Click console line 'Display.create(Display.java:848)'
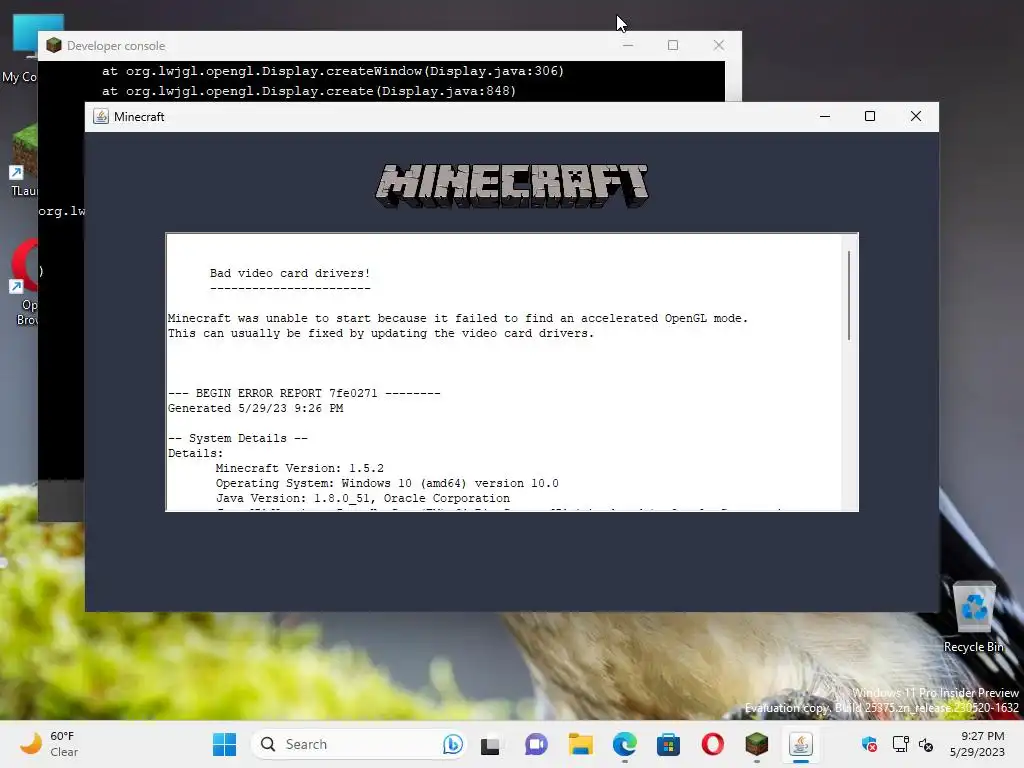Screen dimensions: 1024x768 tap(309, 91)
